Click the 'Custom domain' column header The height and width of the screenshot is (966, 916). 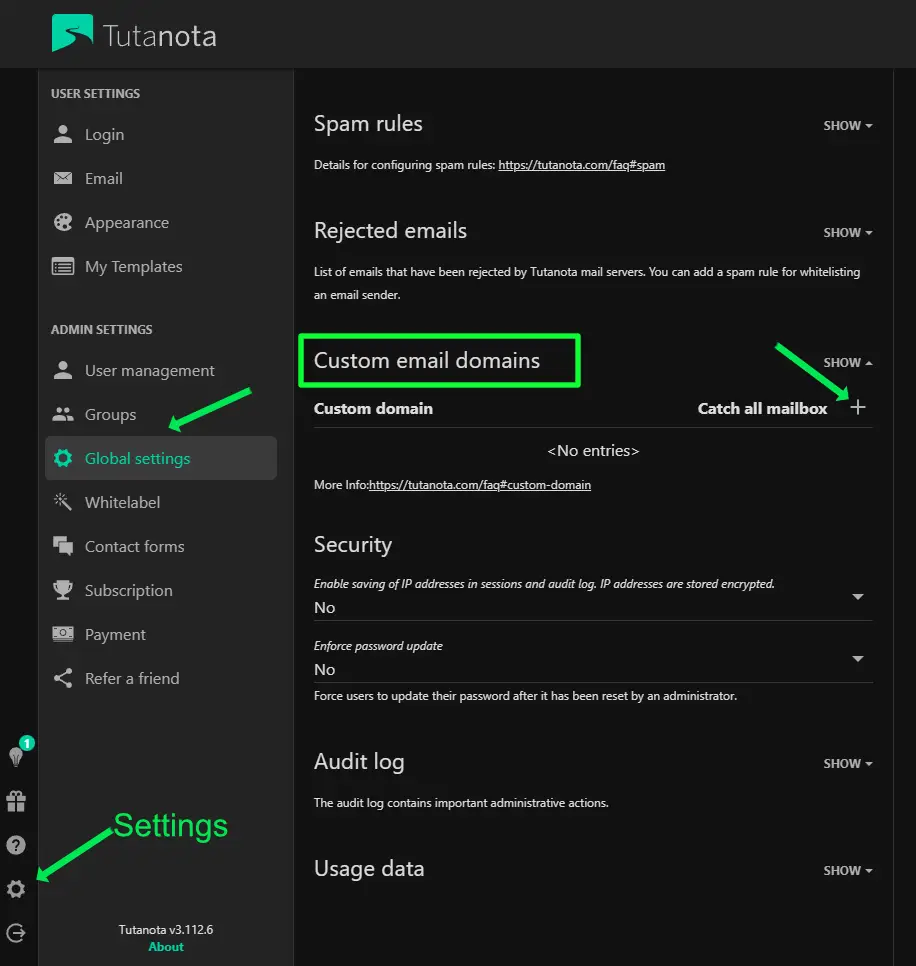coord(373,408)
